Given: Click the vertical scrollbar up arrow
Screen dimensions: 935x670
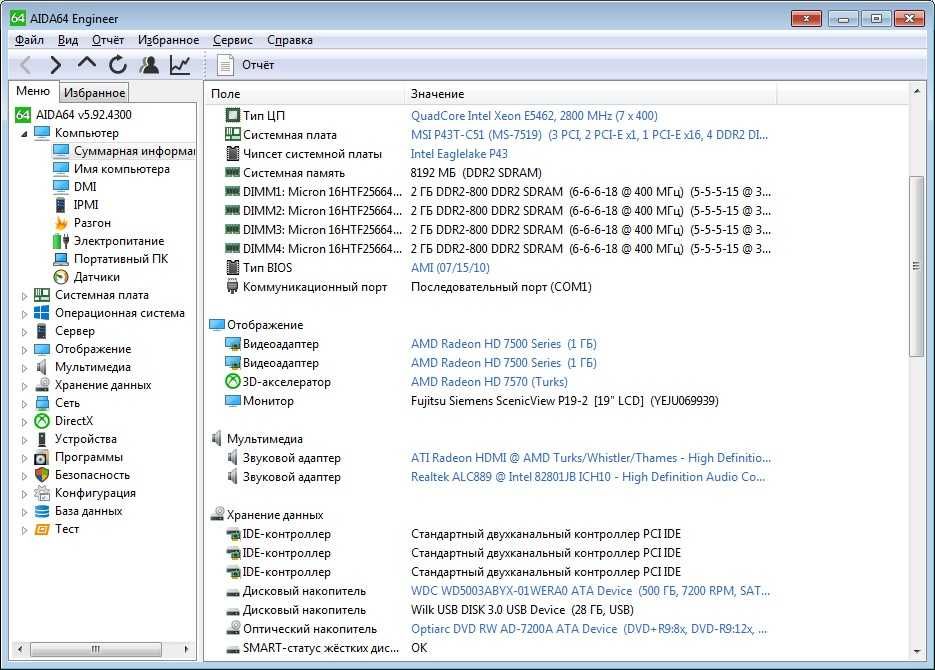Looking at the screenshot, I should pyautogui.click(x=917, y=91).
